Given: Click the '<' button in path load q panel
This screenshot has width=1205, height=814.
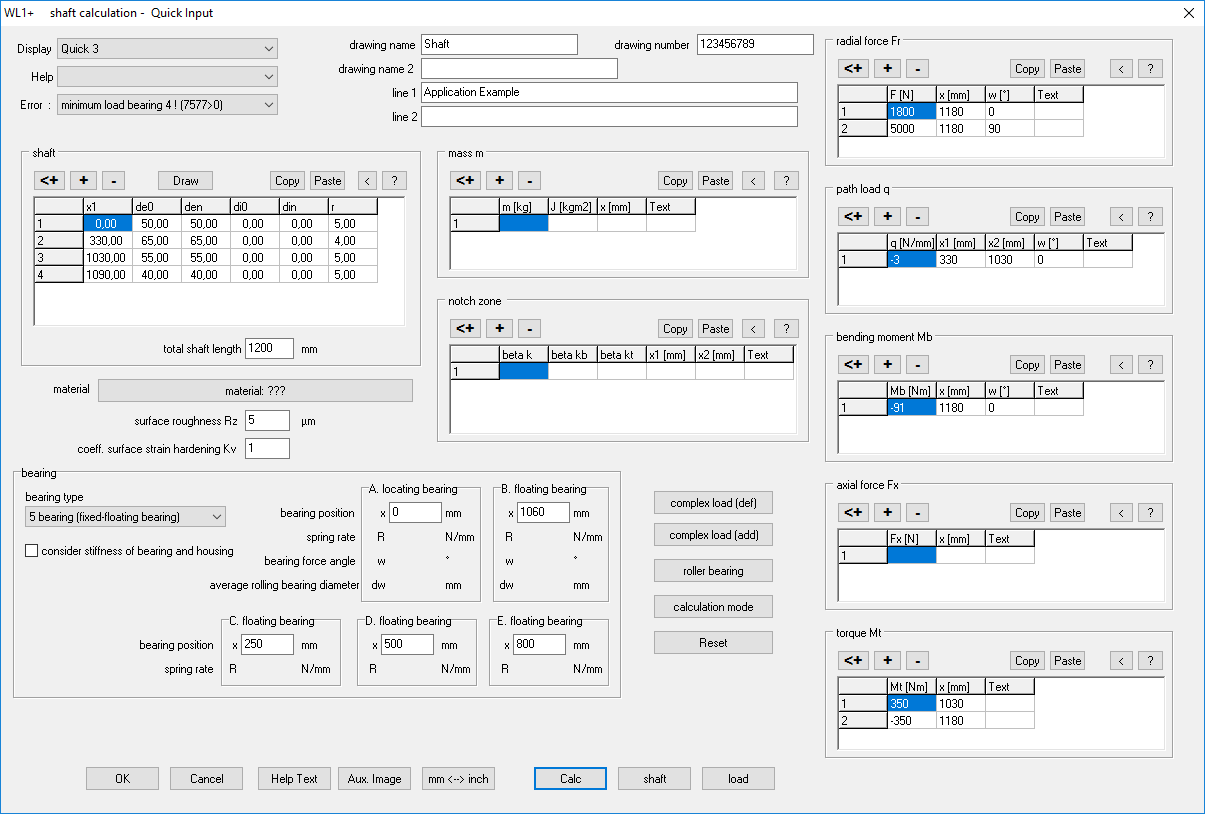Looking at the screenshot, I should [1122, 217].
